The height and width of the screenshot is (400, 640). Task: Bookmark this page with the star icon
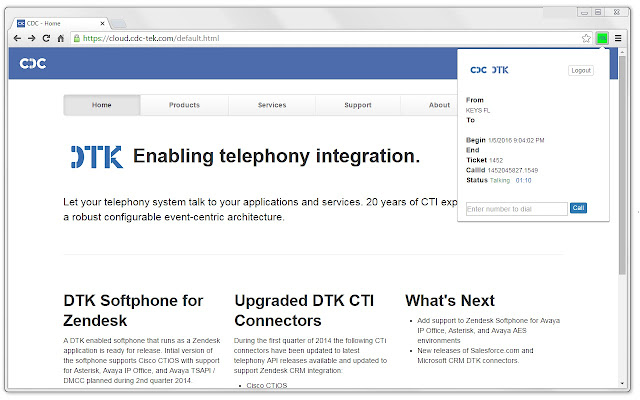(x=586, y=38)
